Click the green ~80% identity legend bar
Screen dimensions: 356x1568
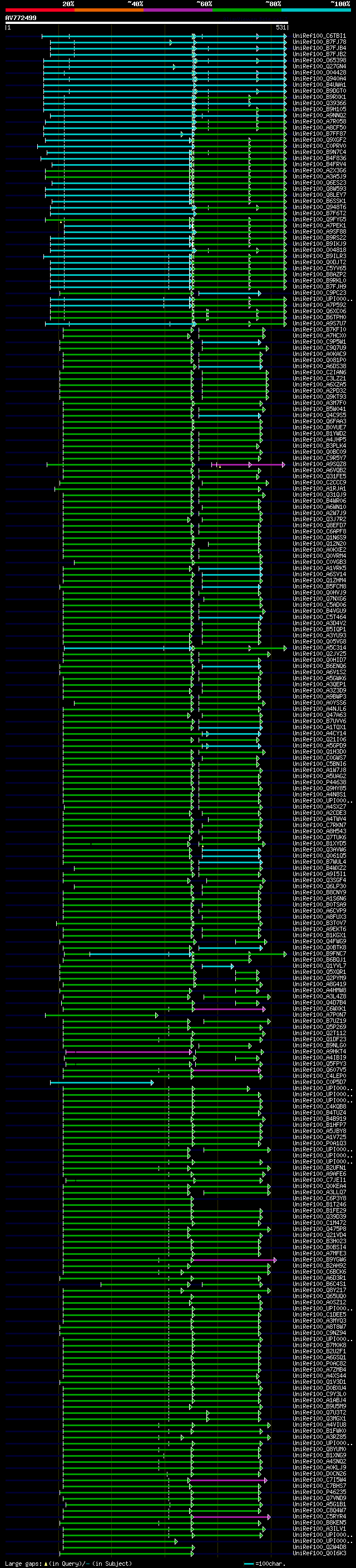[247, 10]
